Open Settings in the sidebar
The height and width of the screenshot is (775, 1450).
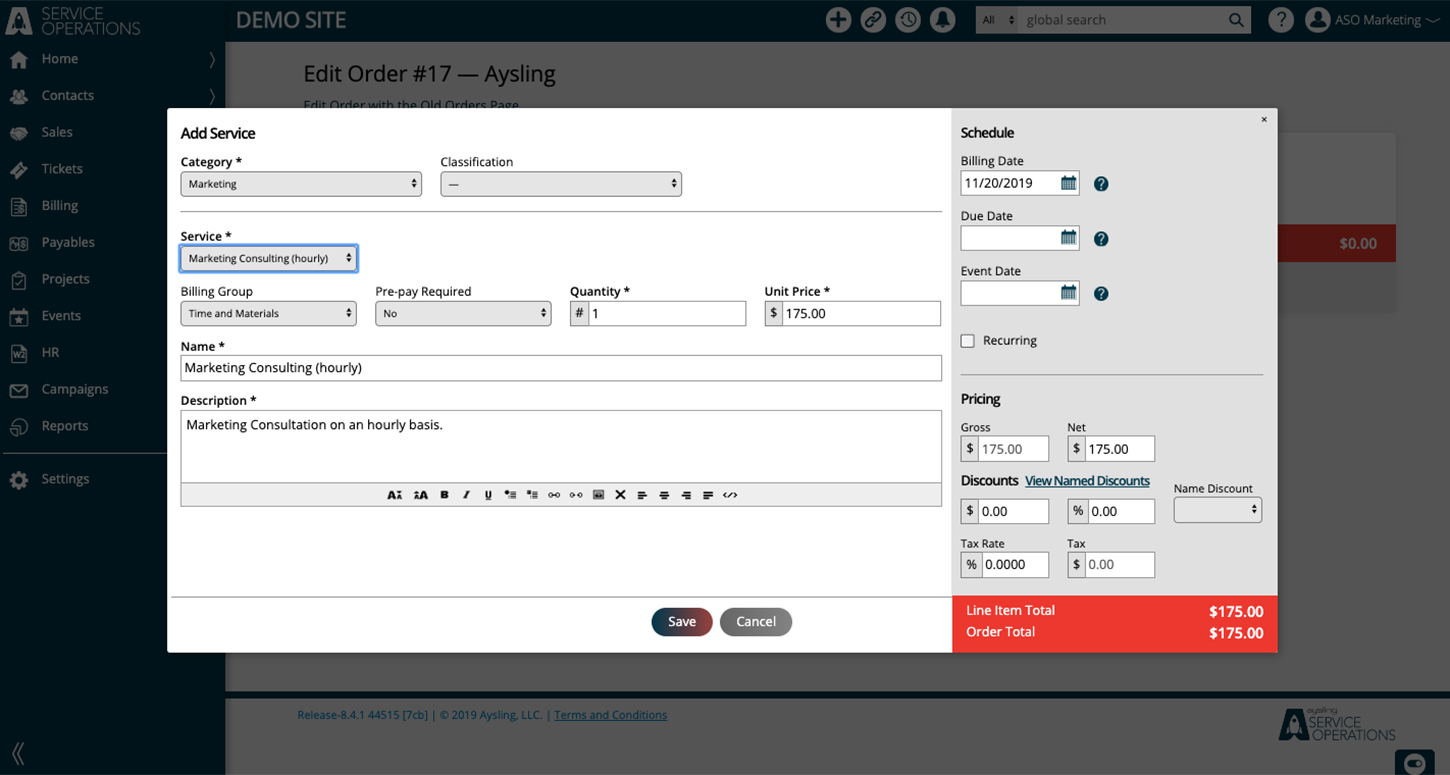coord(65,479)
